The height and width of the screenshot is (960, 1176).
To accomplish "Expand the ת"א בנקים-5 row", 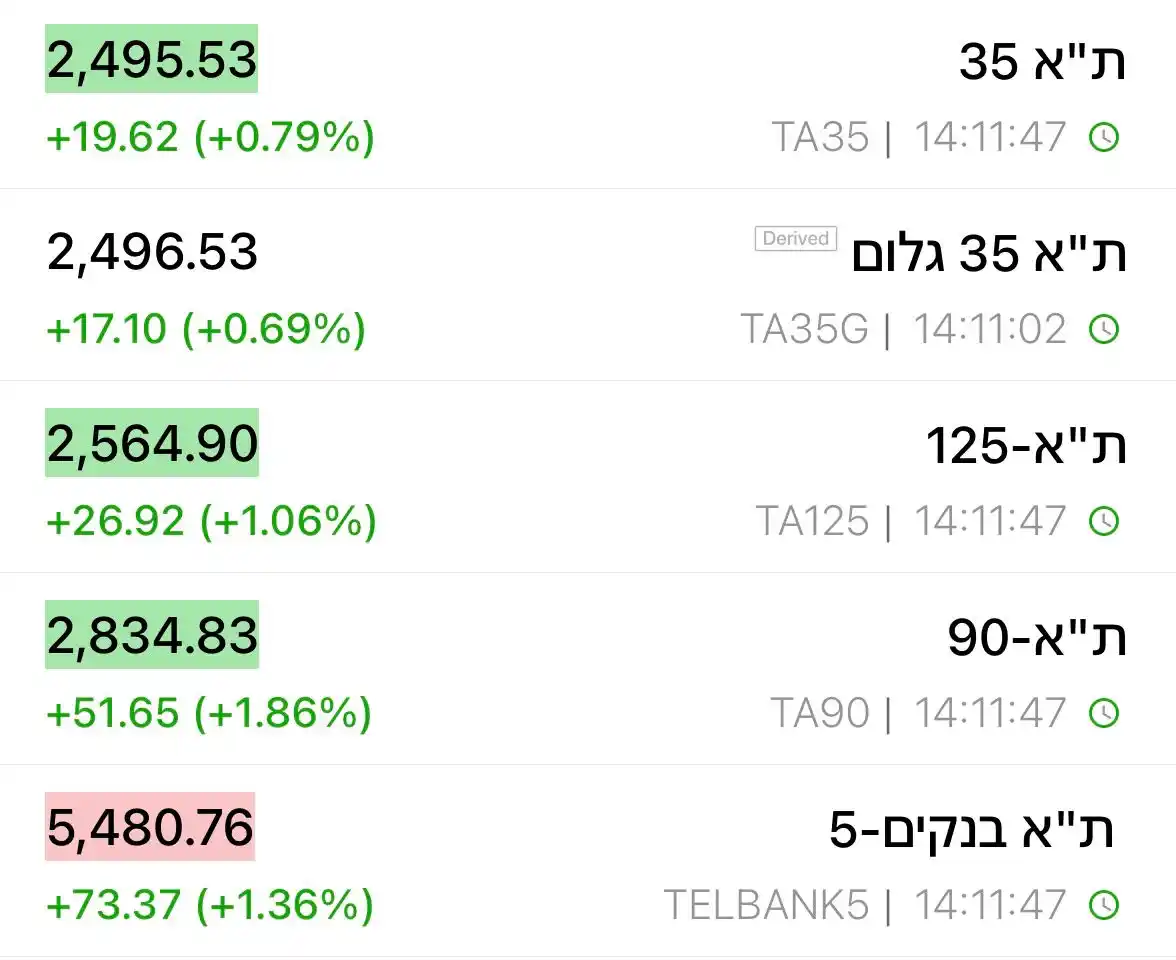I will [x=588, y=863].
